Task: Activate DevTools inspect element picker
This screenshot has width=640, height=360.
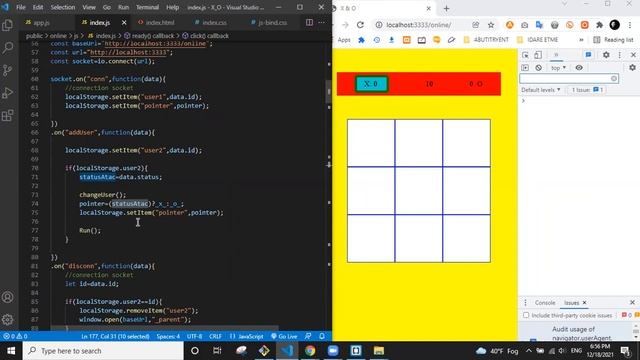Action: tap(525, 55)
